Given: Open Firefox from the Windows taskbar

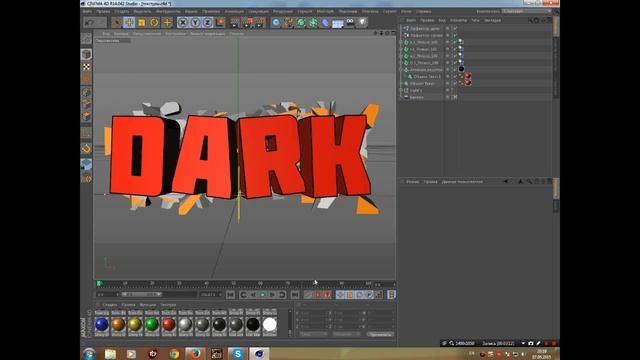Looking at the screenshot, I should point(195,354).
